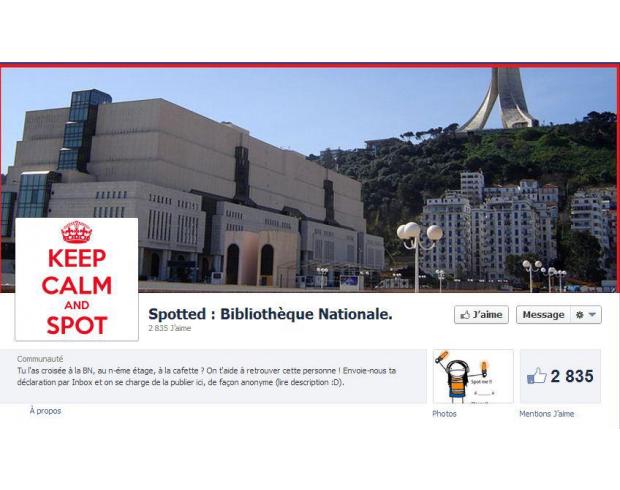Click the page description text
This screenshot has width=620, height=490.
pos(206,376)
